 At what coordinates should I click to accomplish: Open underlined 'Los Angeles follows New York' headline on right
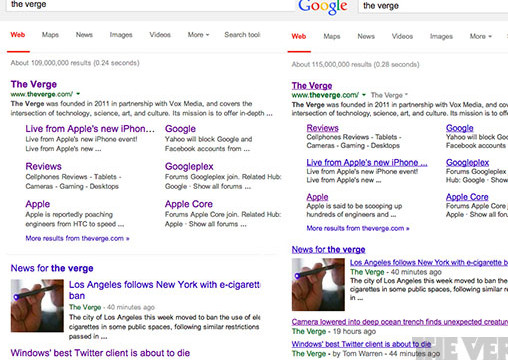[x=429, y=263]
